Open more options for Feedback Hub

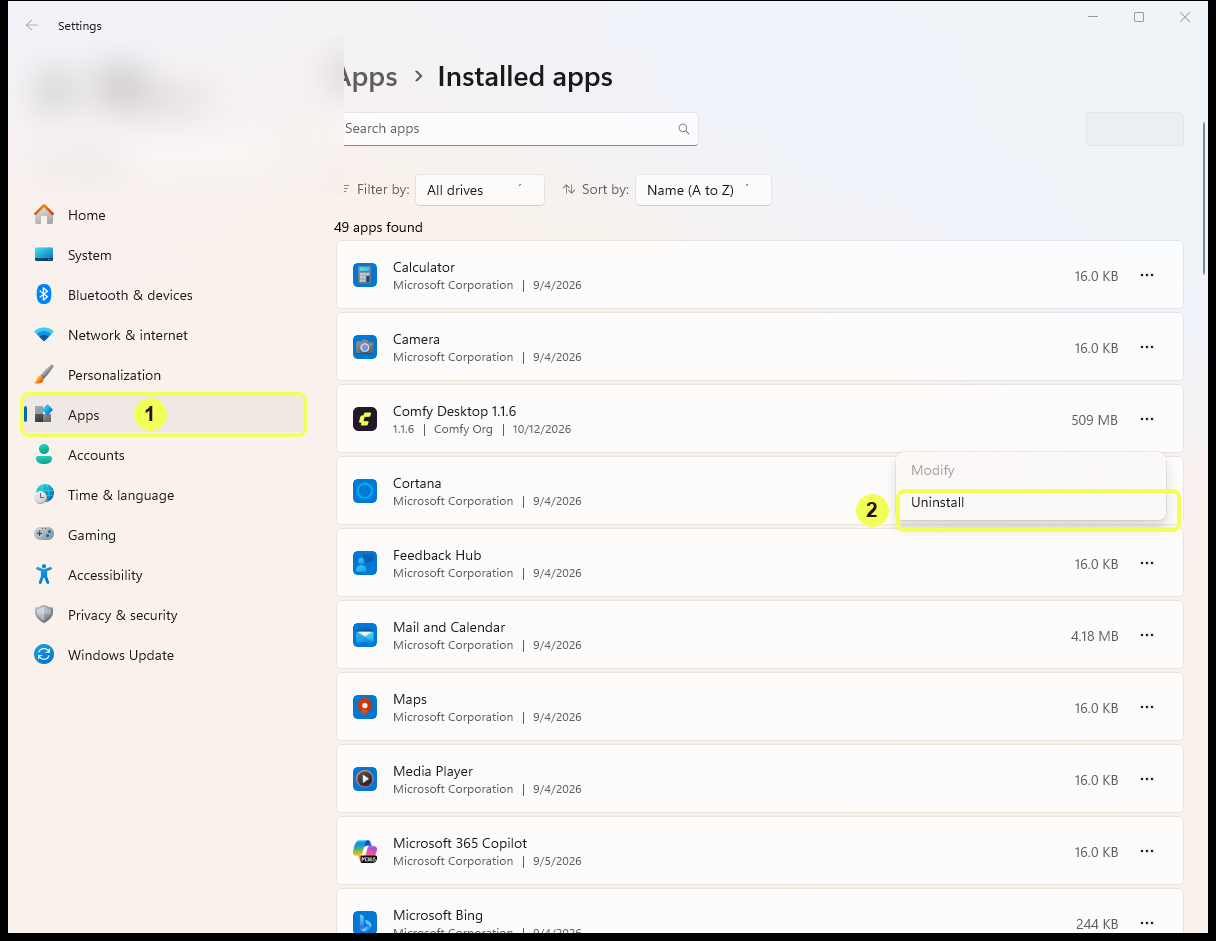pos(1147,563)
